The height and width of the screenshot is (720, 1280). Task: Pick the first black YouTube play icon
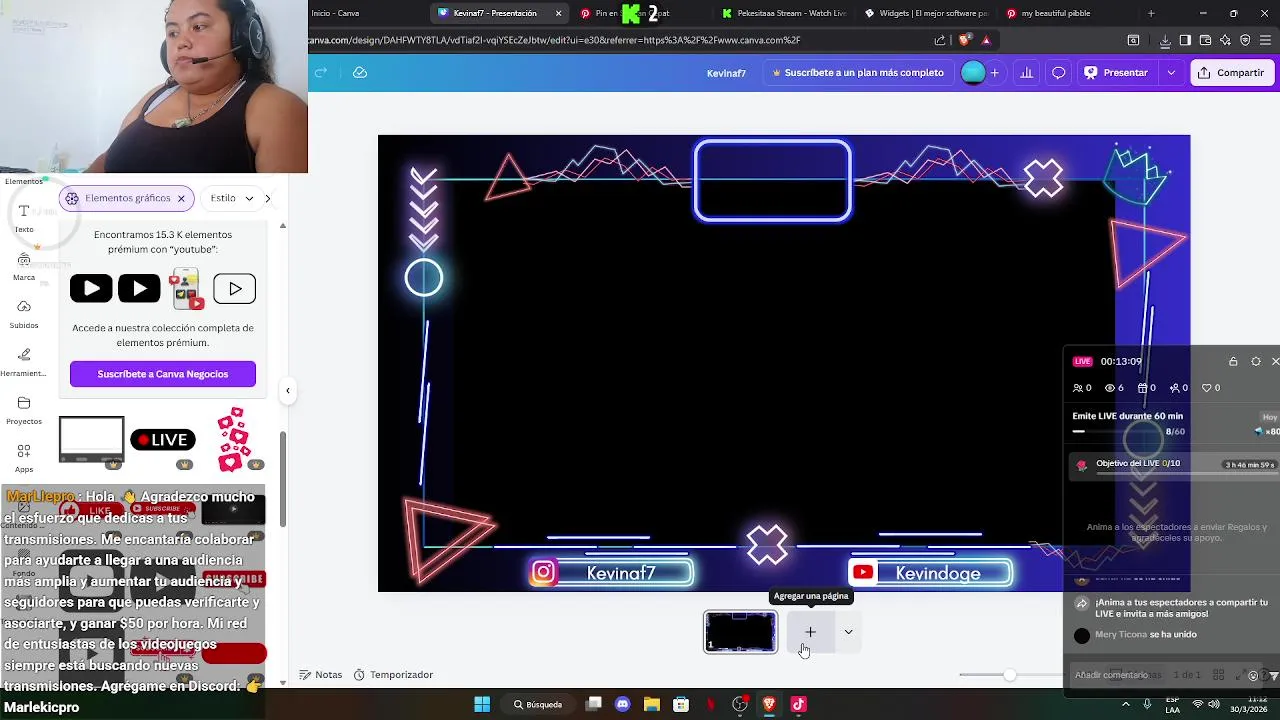(x=91, y=289)
